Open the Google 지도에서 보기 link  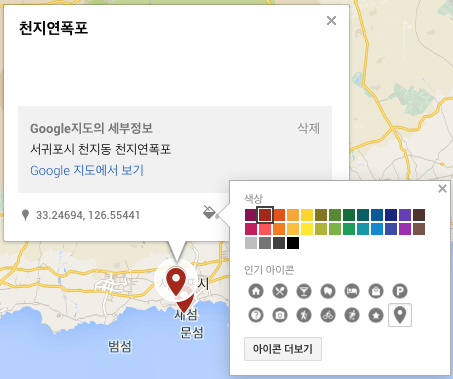(x=87, y=170)
